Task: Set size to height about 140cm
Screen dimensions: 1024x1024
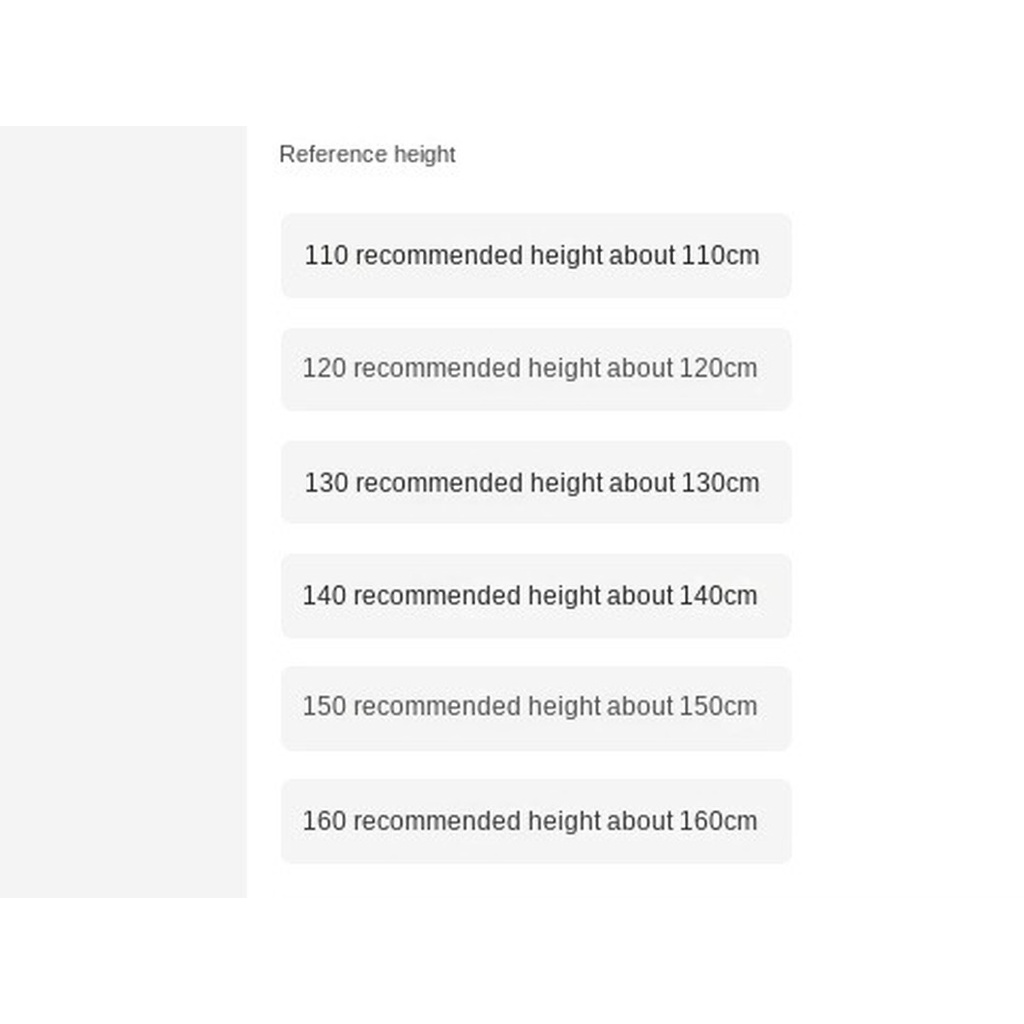Action: click(535, 596)
